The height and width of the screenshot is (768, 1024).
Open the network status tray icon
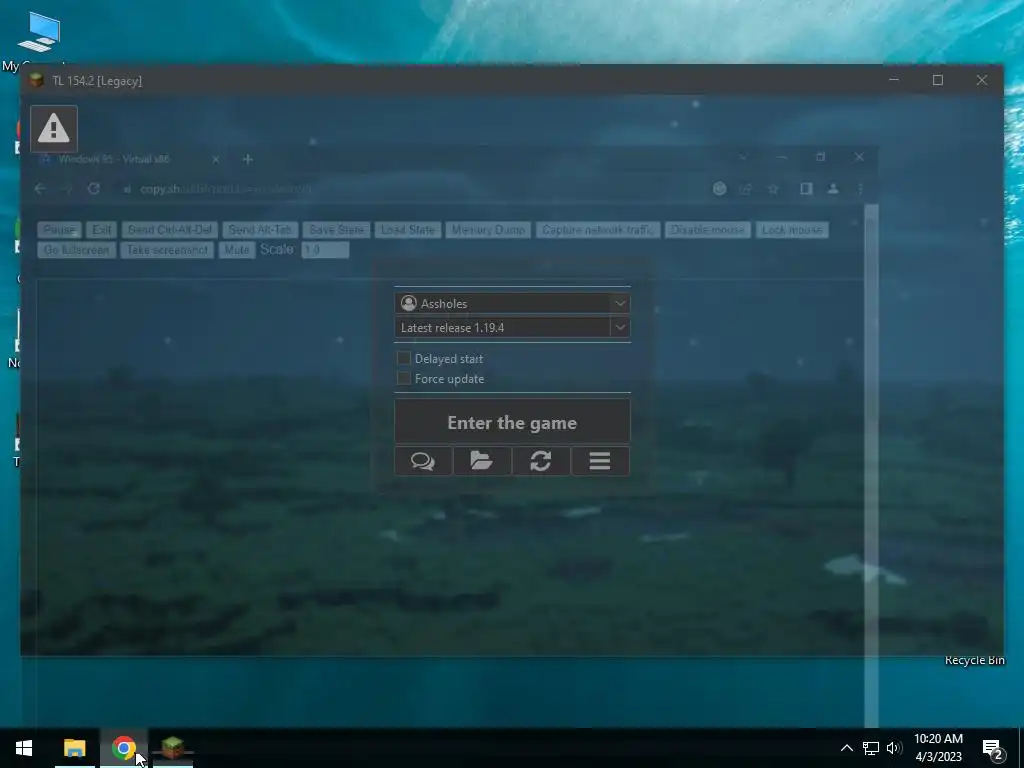pyautogui.click(x=871, y=748)
